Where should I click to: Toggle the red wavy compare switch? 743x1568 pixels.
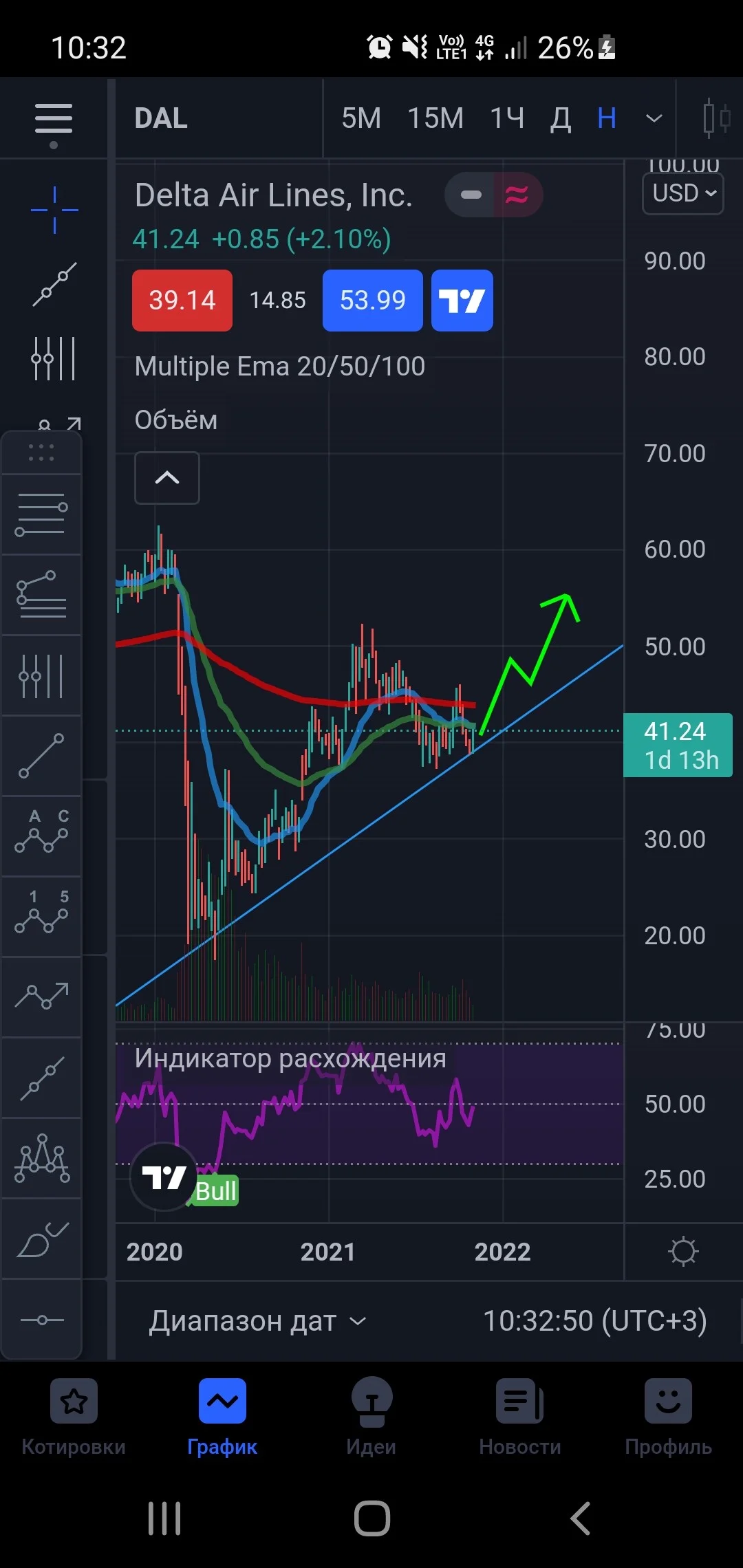517,195
